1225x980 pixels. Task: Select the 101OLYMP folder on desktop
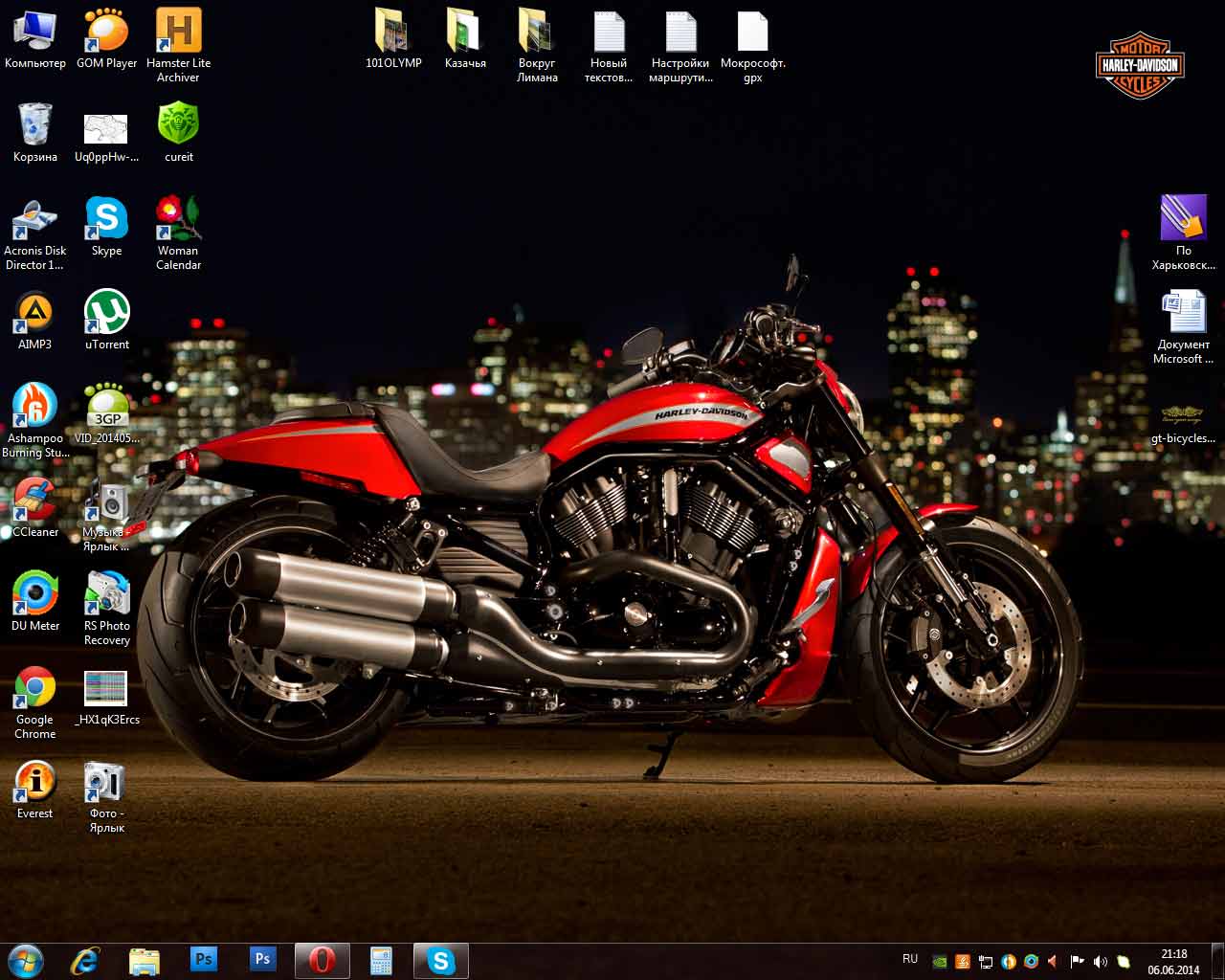[393, 32]
